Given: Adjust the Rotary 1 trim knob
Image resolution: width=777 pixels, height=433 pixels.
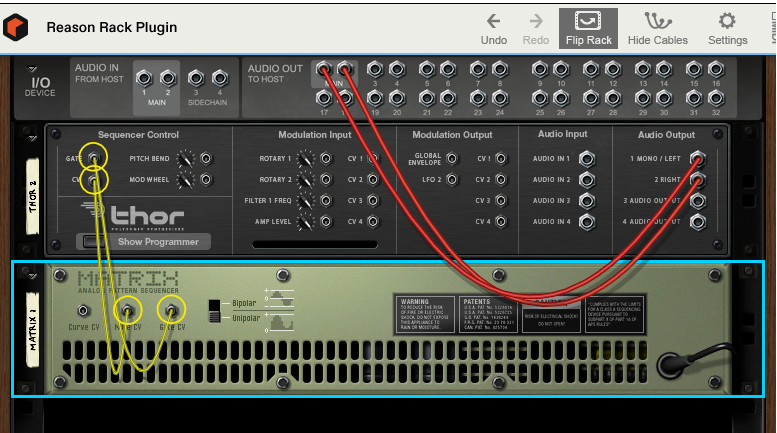Looking at the screenshot, I should (305, 159).
